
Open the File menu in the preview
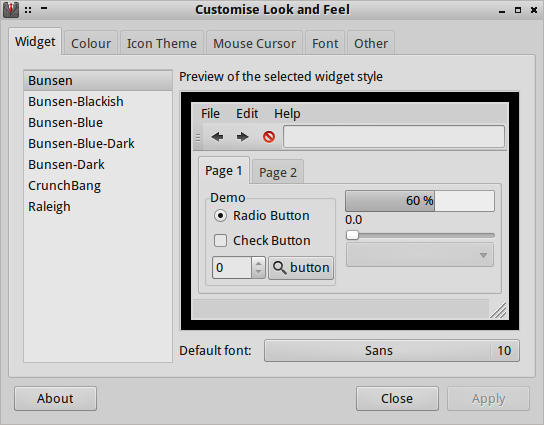coord(210,113)
